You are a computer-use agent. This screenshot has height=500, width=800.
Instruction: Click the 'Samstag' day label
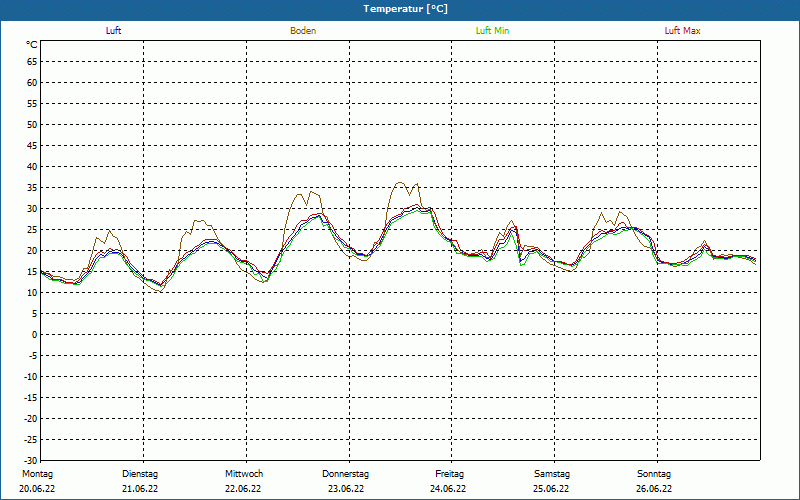click(552, 474)
